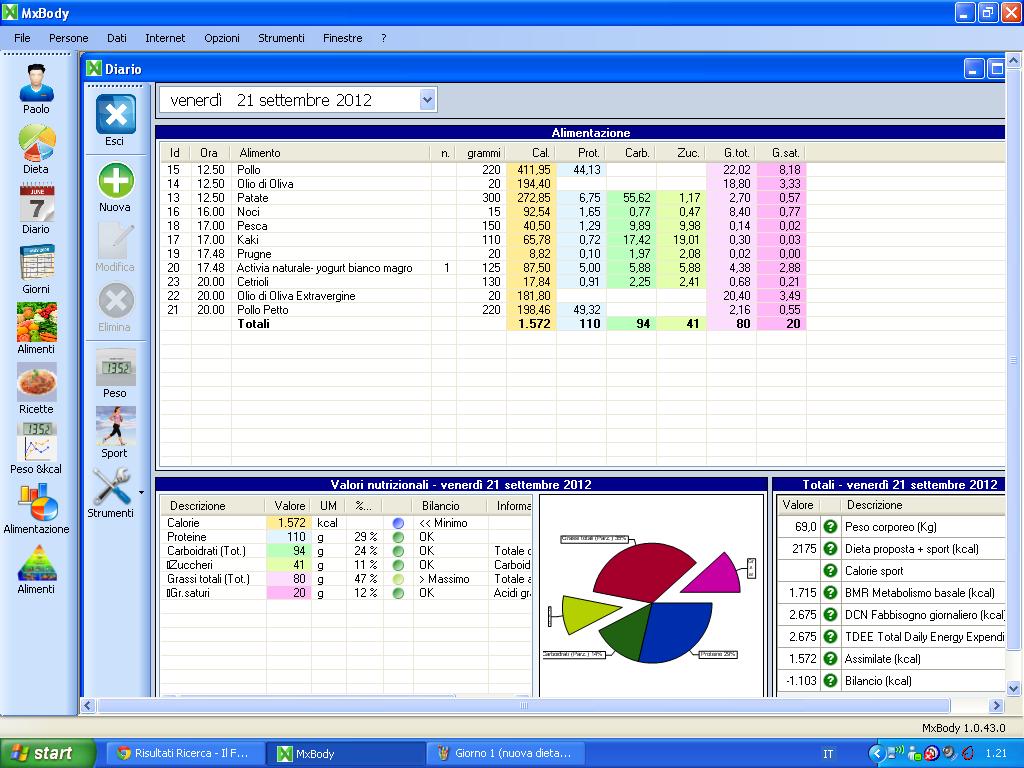The image size is (1024, 768).
Task: Select the Pollo Petto food row
Action: (260, 310)
